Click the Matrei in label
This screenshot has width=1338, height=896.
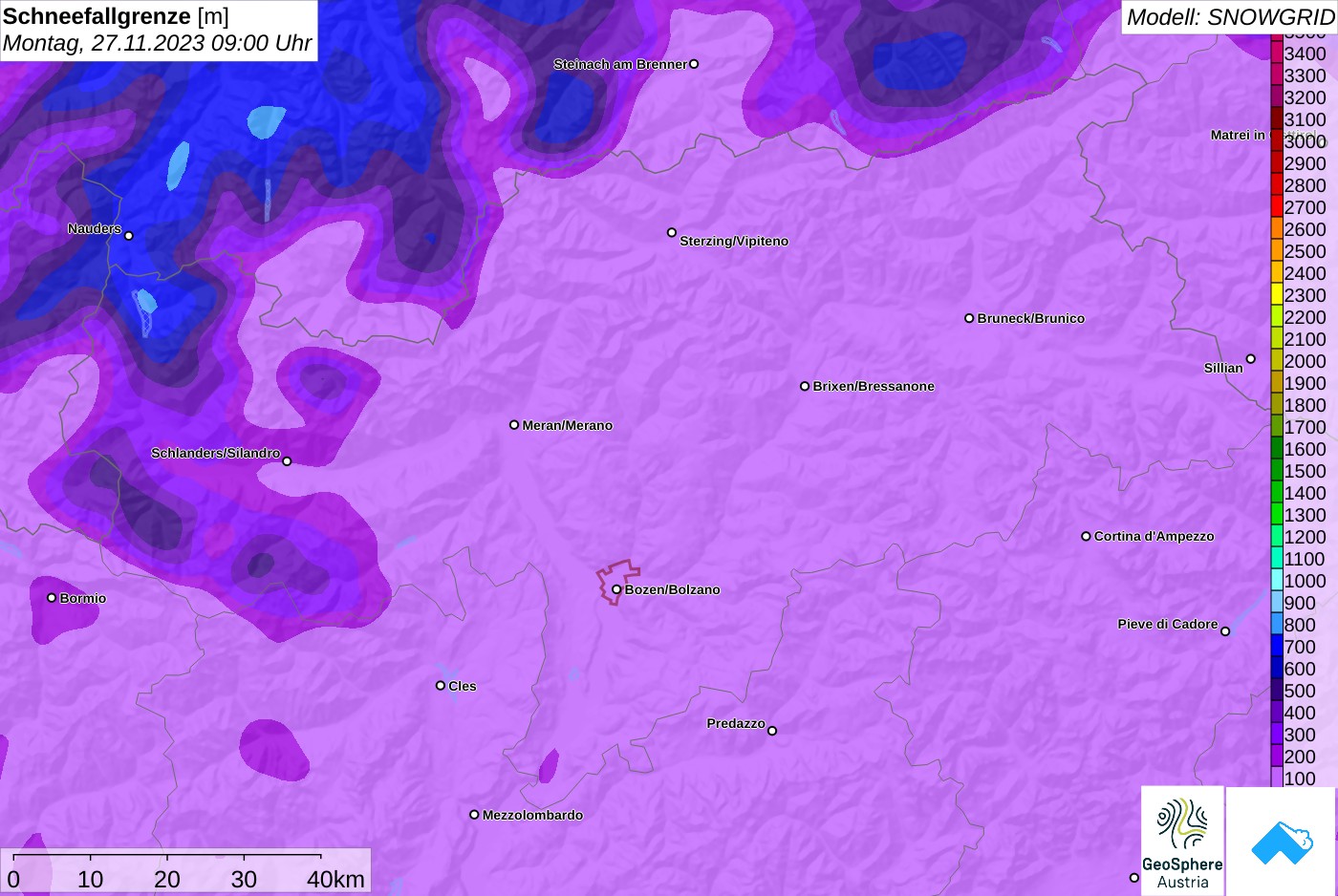(1238, 135)
